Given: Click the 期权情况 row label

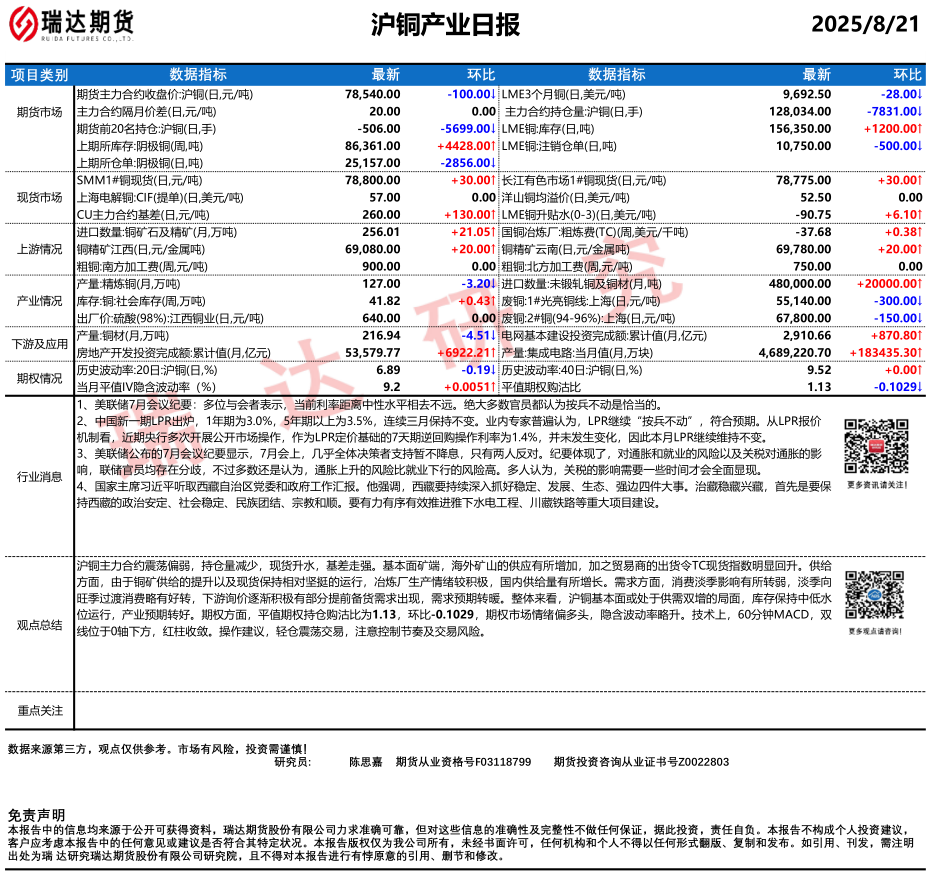Looking at the screenshot, I should click(40, 378).
